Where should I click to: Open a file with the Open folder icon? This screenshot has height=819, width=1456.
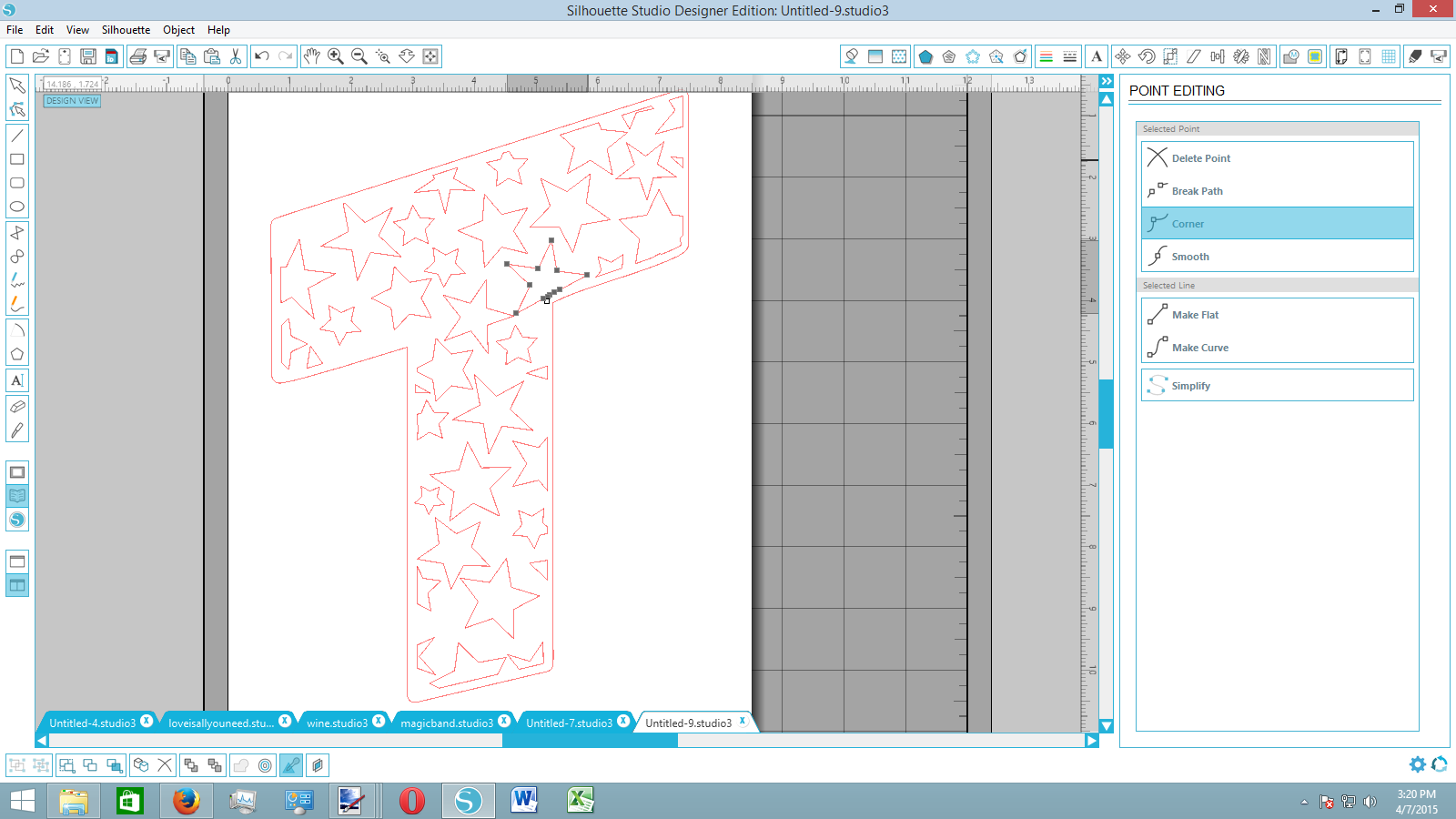pyautogui.click(x=41, y=56)
